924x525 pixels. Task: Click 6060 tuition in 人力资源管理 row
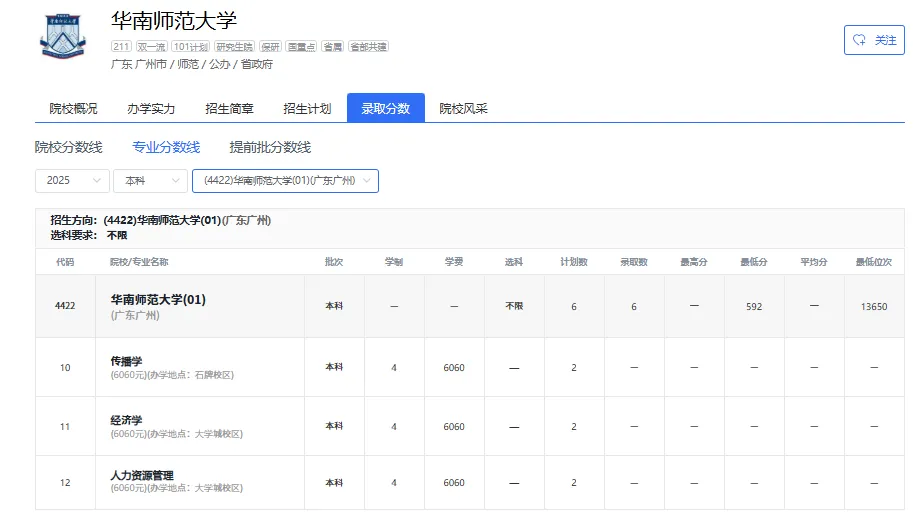point(454,483)
